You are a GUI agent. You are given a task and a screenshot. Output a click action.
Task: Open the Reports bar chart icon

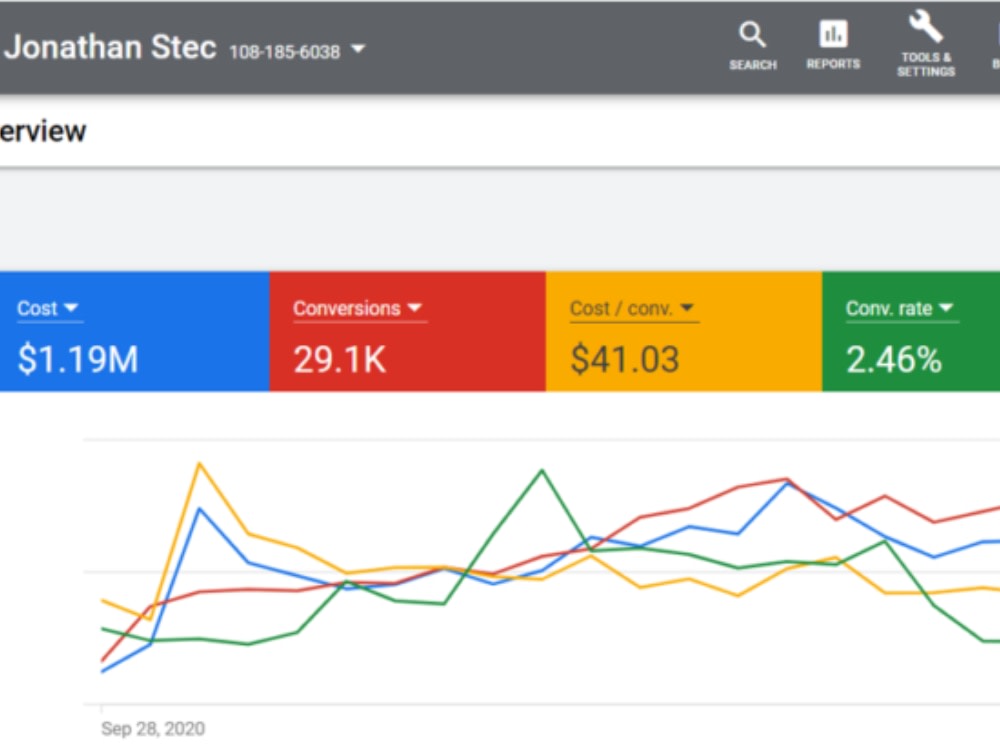point(833,34)
